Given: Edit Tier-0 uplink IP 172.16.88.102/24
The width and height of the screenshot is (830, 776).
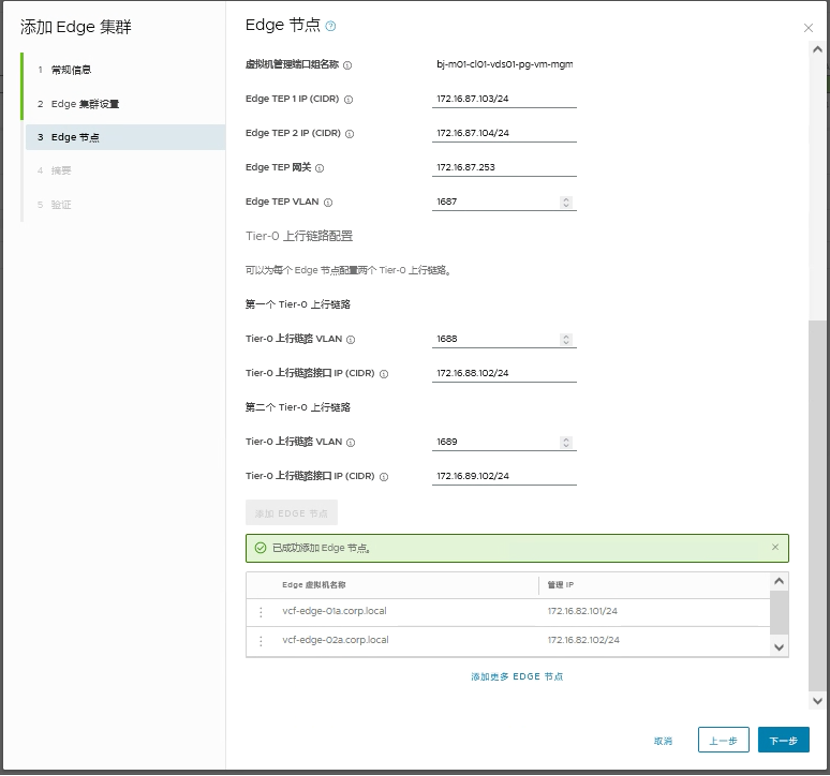Looking at the screenshot, I should click(504, 374).
